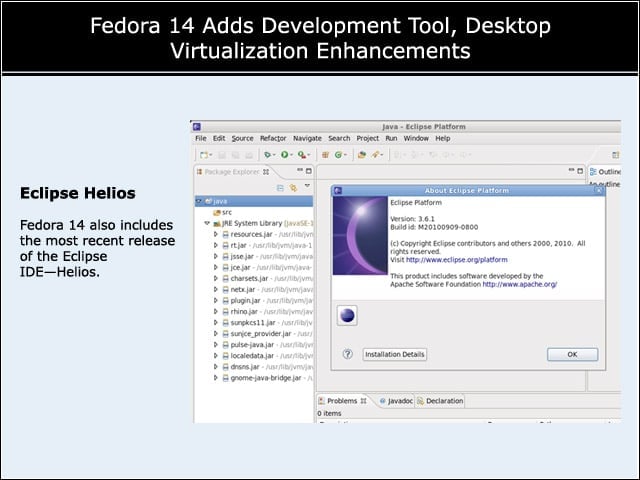The height and width of the screenshot is (480, 640).
Task: Collapse the JRE System Library node
Action: point(207,223)
